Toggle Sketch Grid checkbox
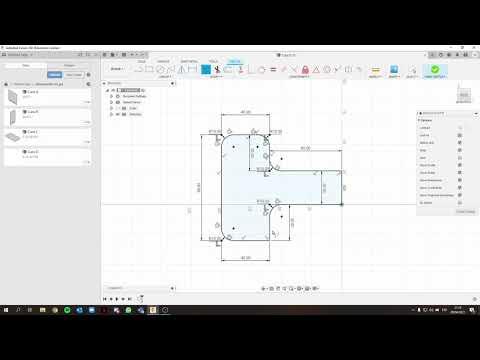 tap(460, 143)
